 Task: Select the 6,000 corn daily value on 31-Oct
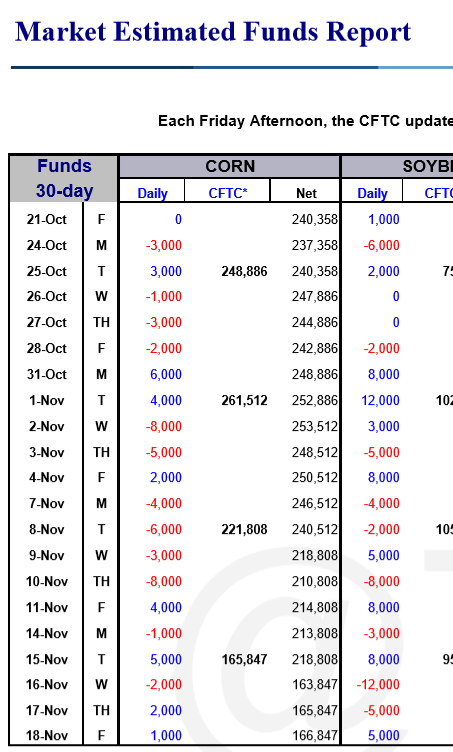166,375
